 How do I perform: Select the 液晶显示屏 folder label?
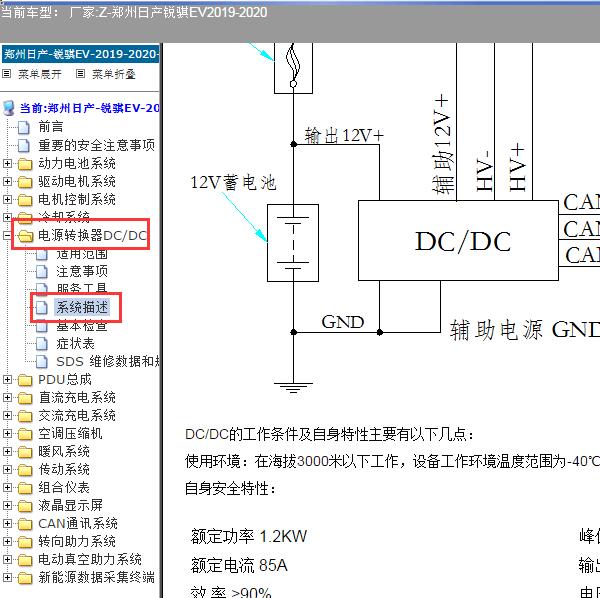70,505
